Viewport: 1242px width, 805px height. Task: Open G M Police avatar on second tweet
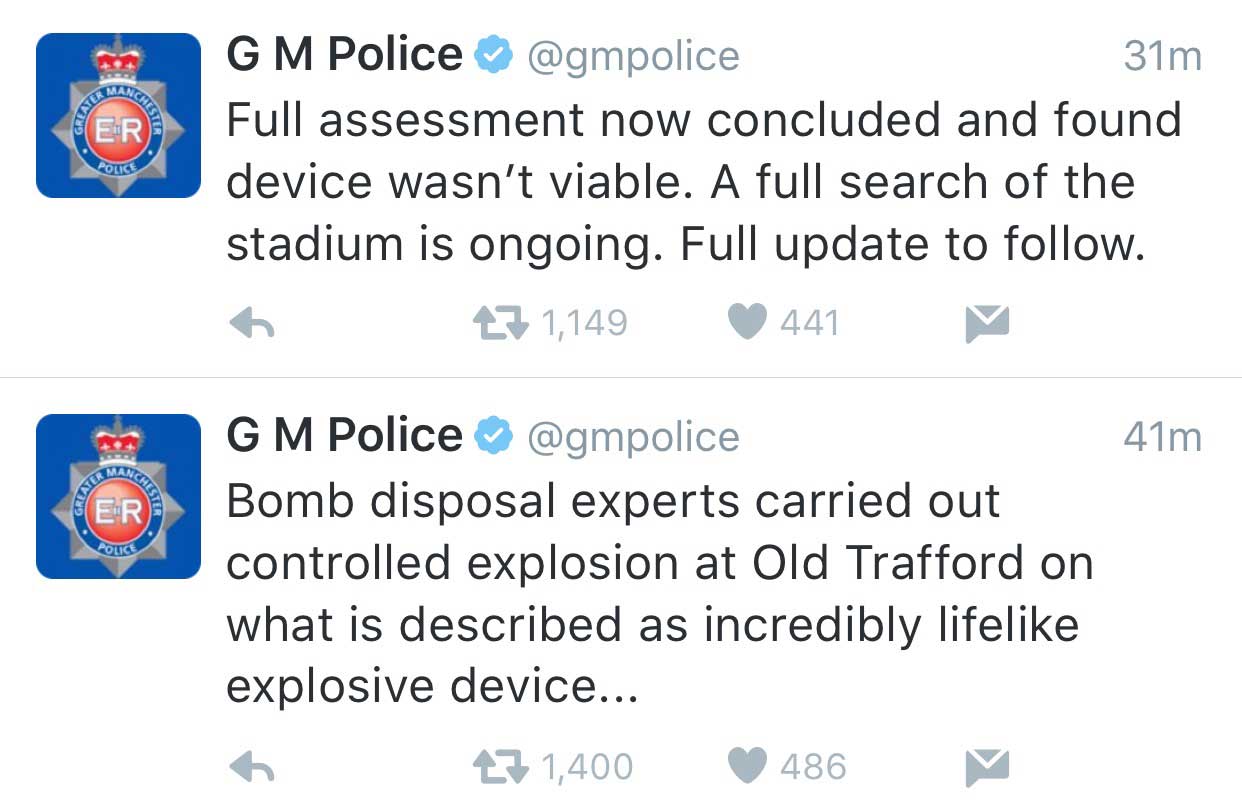tap(118, 496)
